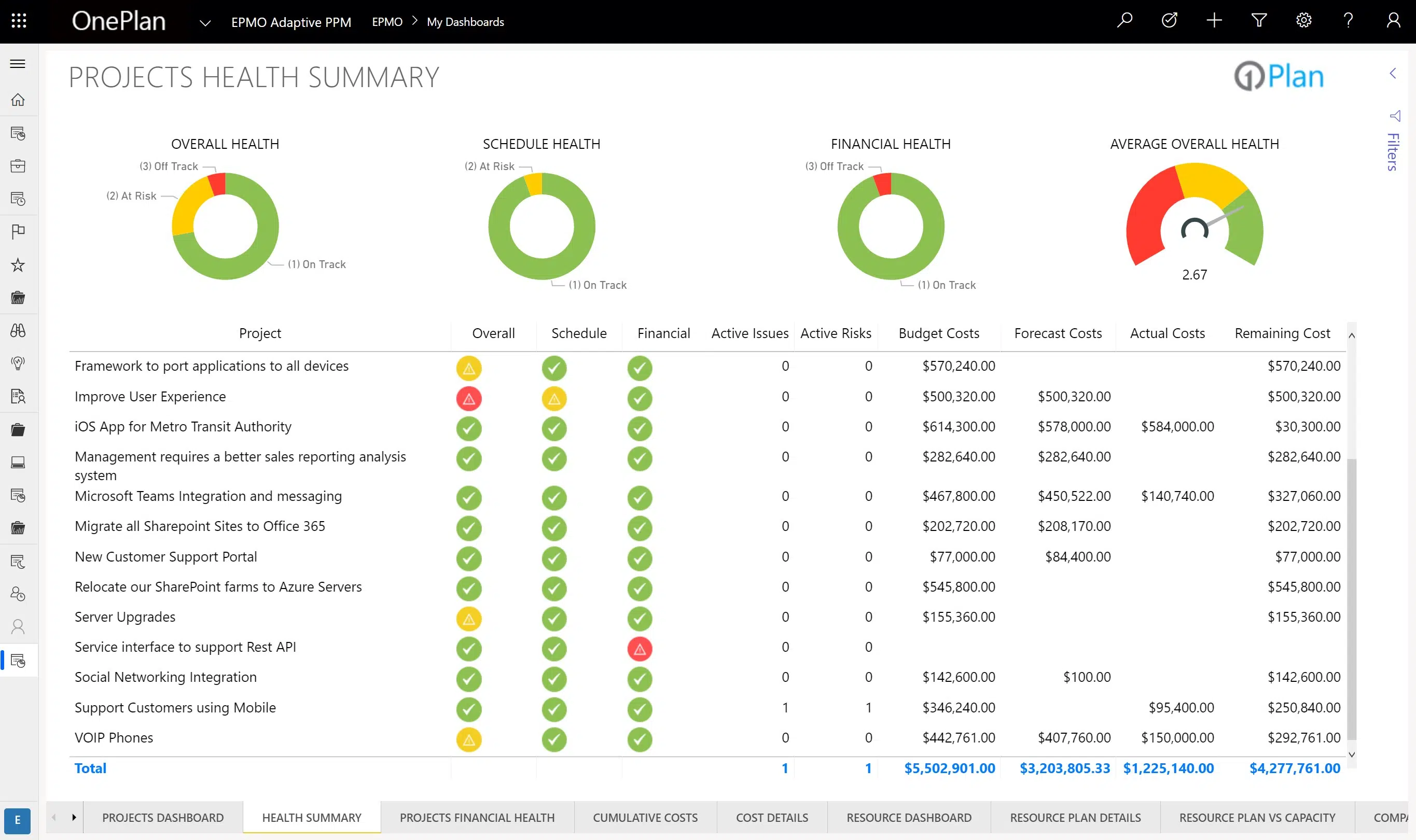Go to Home in the left sidebar
Viewport: 1416px width, 840px height.
[x=18, y=100]
